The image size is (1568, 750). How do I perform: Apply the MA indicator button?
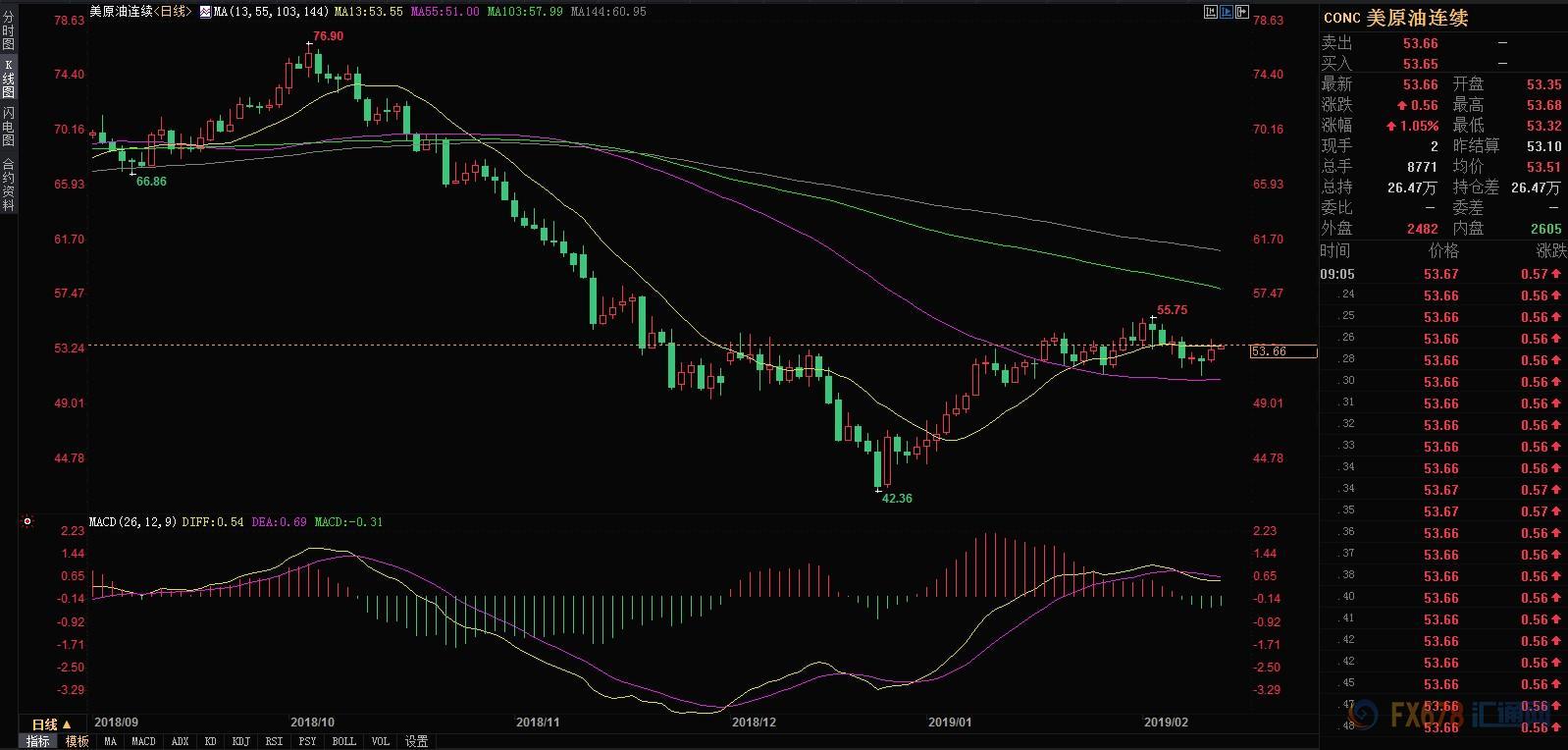pyautogui.click(x=111, y=741)
